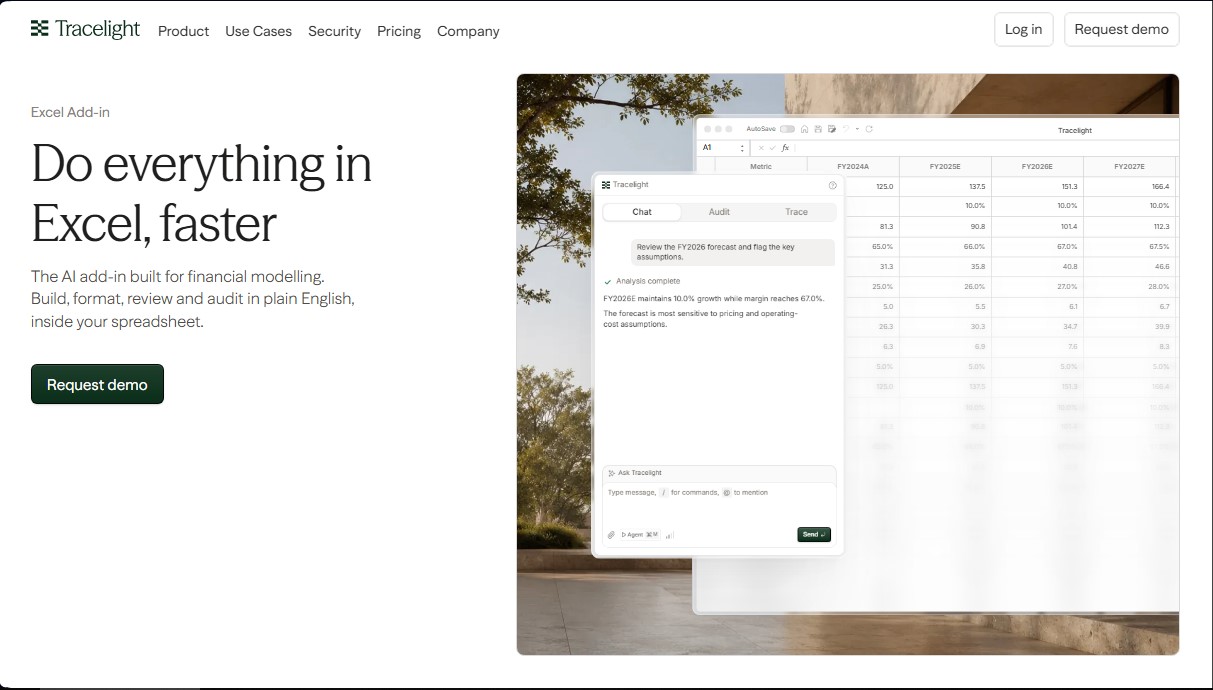The image size is (1213, 690).
Task: Click the FY2026E column header
Action: click(x=1037, y=166)
